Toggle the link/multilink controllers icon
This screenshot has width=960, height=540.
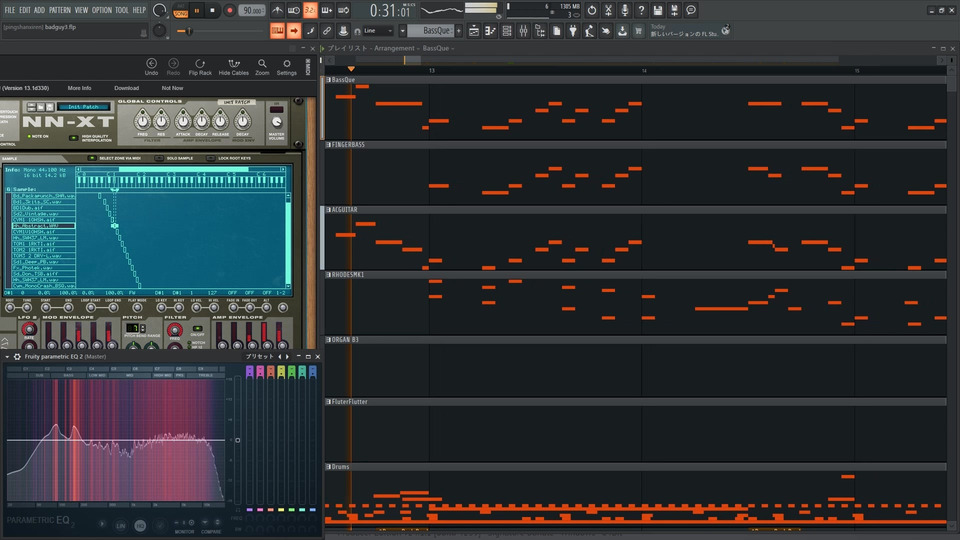[327, 31]
